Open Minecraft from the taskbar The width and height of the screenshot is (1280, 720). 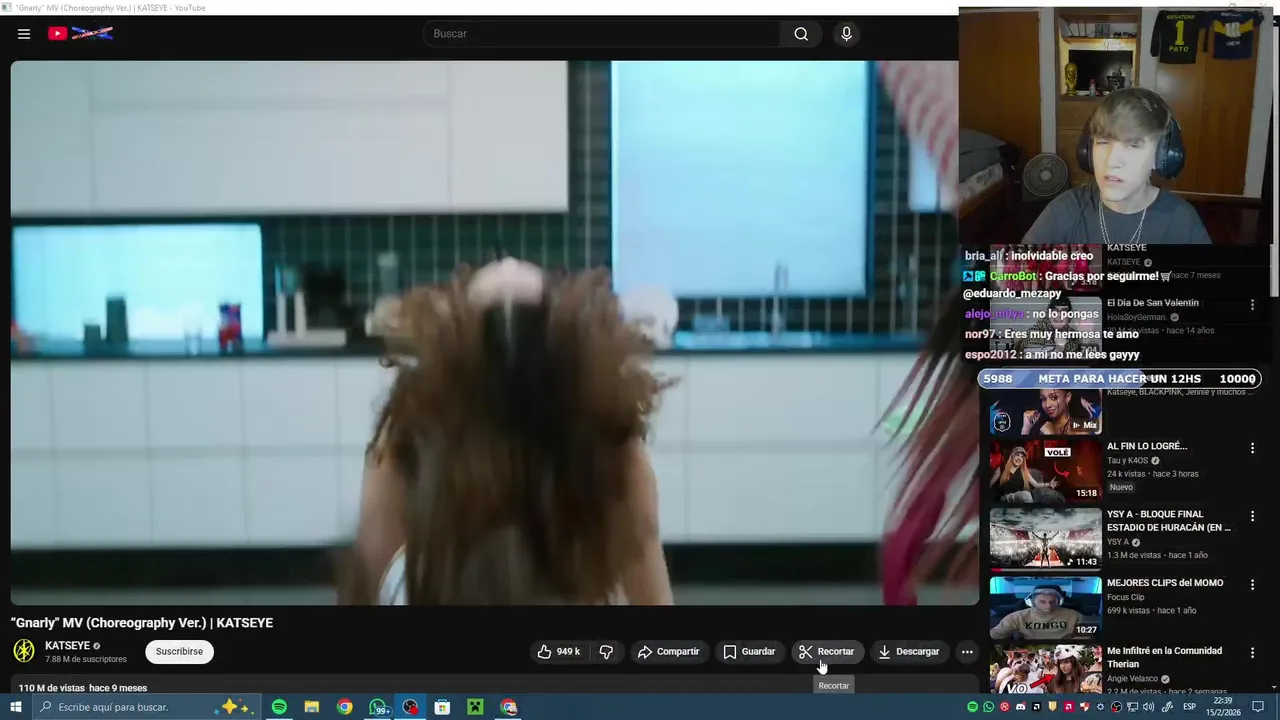pyautogui.click(x=476, y=707)
